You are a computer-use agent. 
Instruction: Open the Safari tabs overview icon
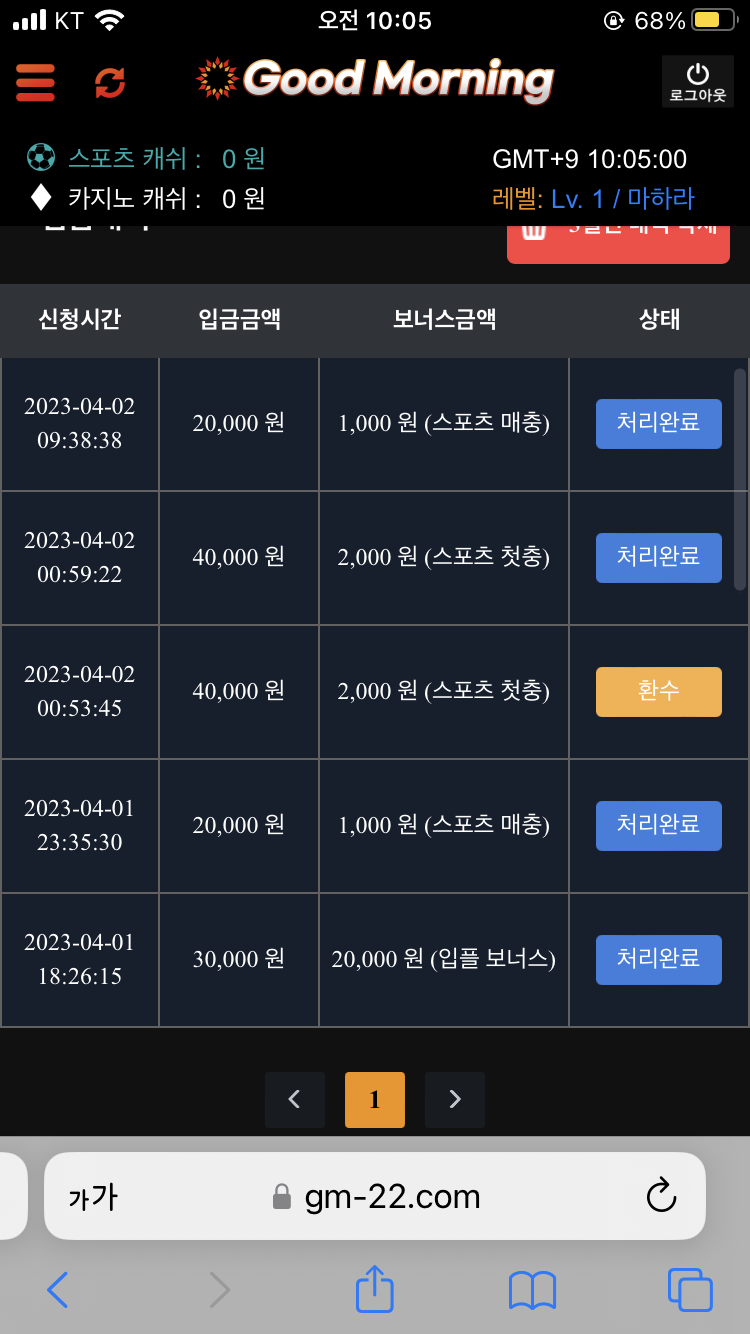click(x=690, y=1290)
